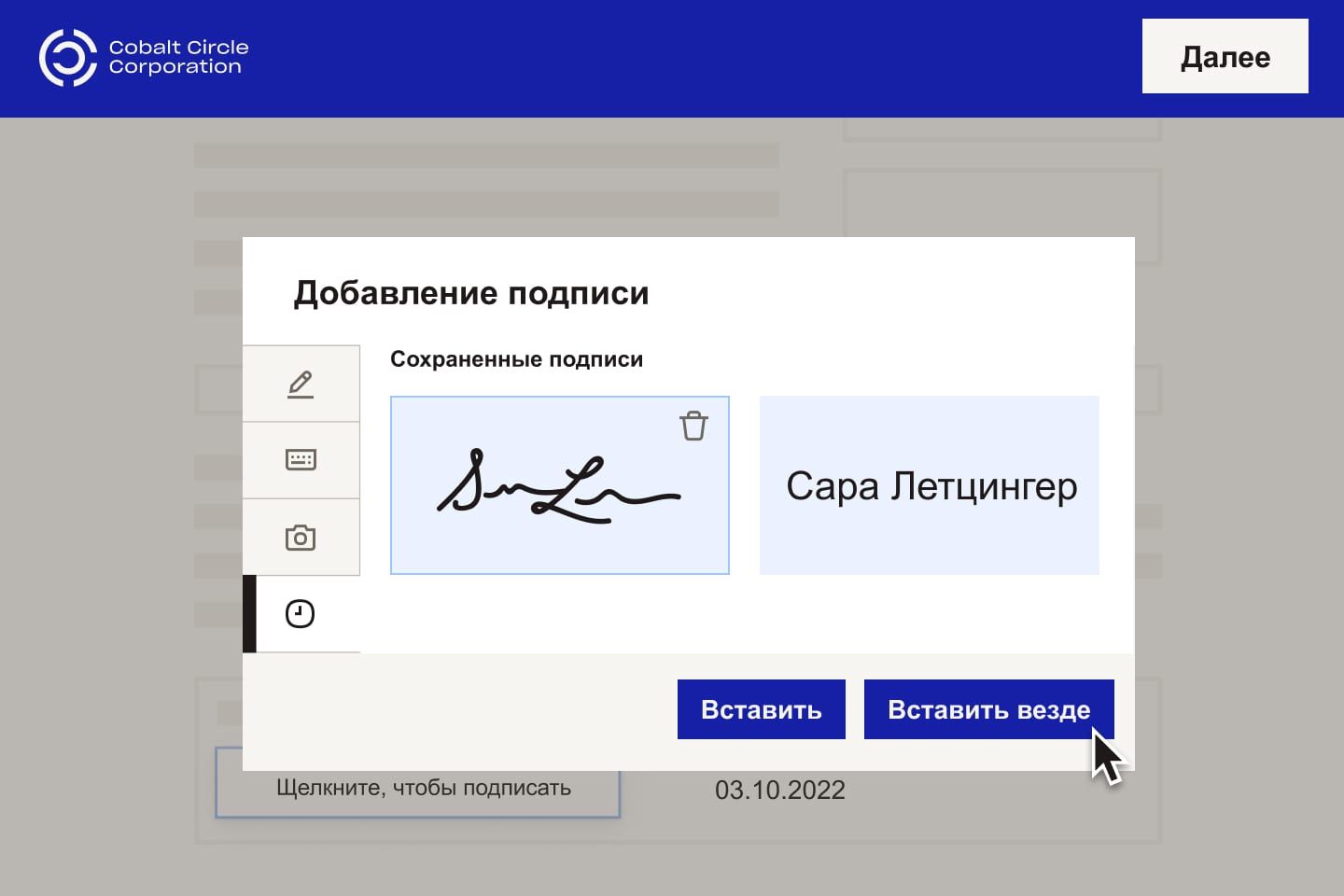This screenshot has height=896, width=1344.
Task: Select the type signature keyboard tab
Action: [x=301, y=460]
